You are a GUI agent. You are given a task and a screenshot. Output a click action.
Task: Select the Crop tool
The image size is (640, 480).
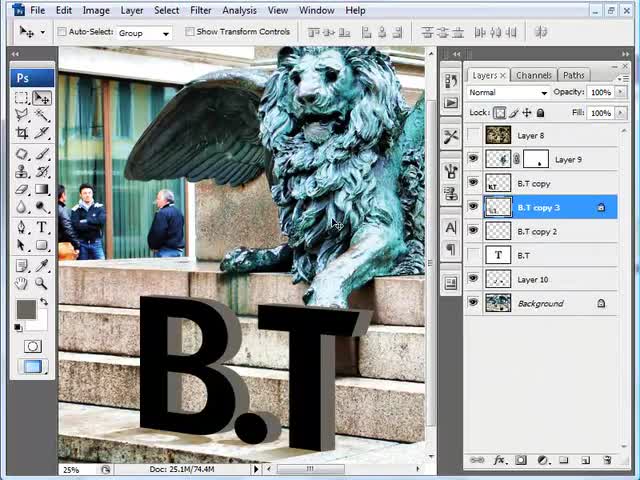[22, 133]
